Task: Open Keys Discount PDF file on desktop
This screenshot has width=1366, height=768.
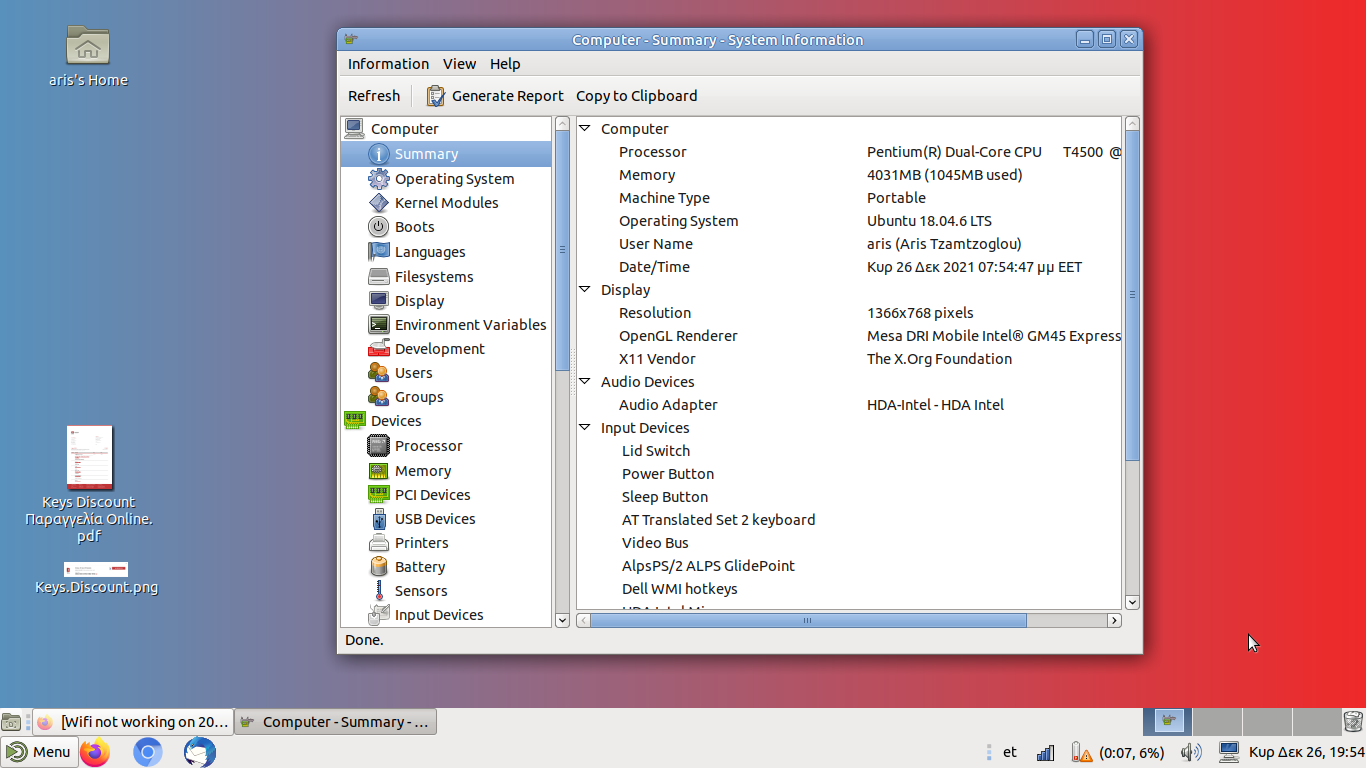Action: 89,485
